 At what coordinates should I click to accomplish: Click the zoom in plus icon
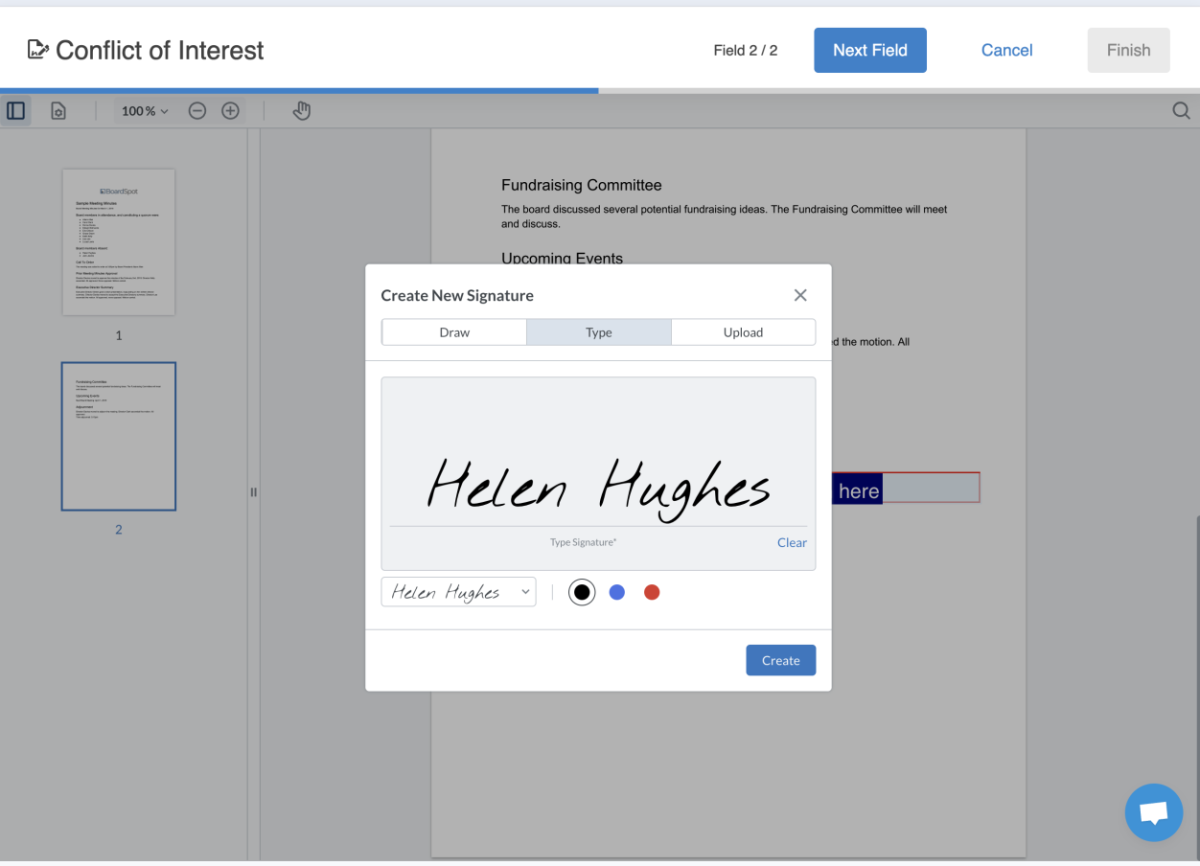pos(230,110)
